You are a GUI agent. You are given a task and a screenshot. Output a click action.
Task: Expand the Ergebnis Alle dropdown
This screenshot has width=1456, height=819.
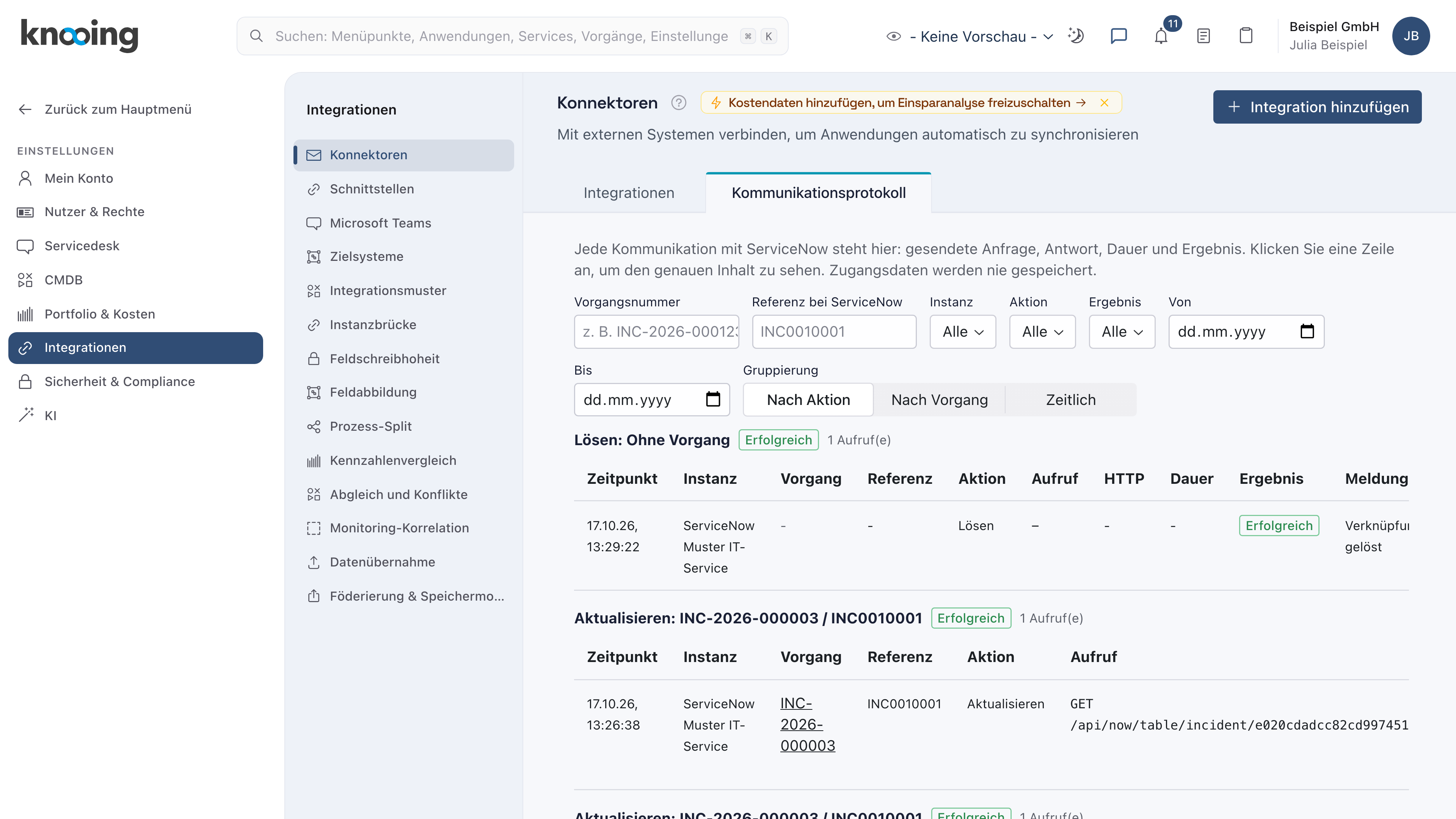click(1122, 332)
